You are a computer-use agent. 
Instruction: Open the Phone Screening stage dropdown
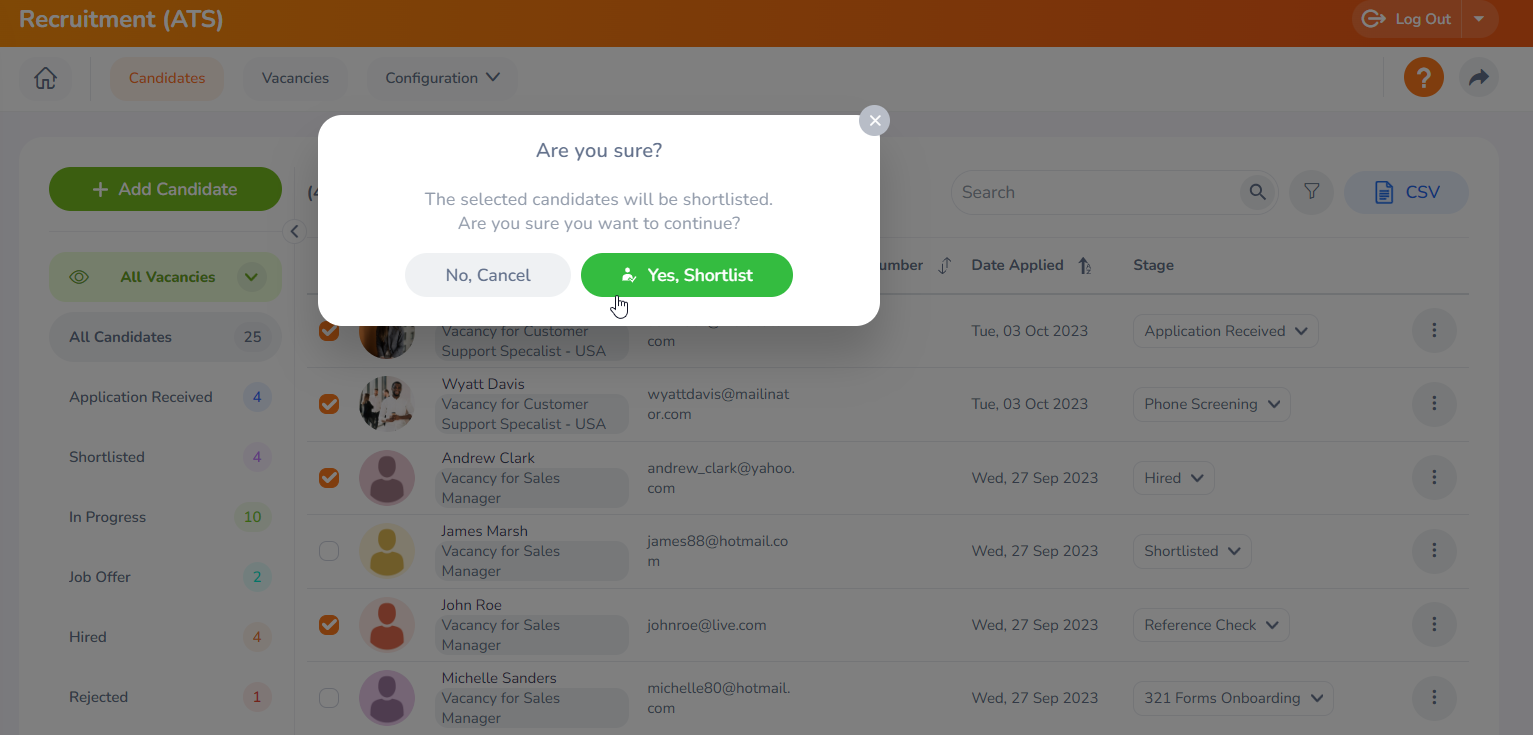coord(1211,404)
